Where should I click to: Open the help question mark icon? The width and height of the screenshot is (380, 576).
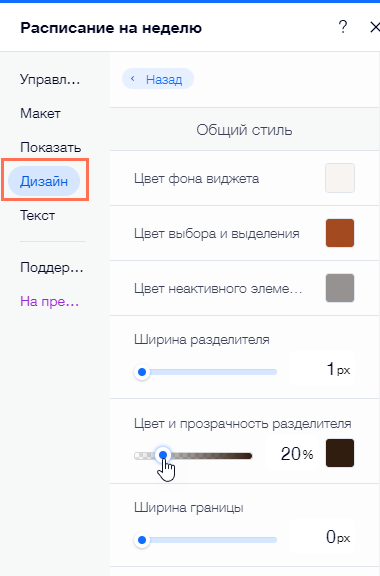tap(343, 27)
